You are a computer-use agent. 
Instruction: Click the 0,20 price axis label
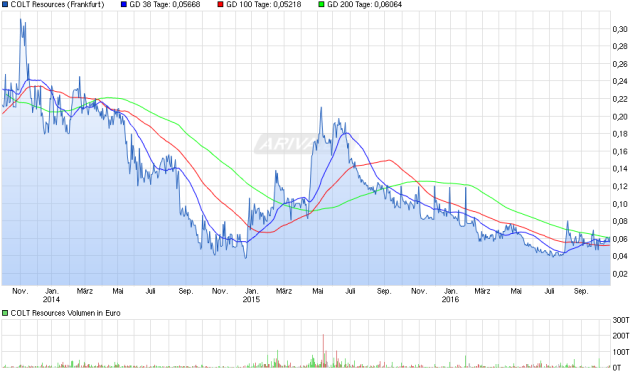pos(620,116)
